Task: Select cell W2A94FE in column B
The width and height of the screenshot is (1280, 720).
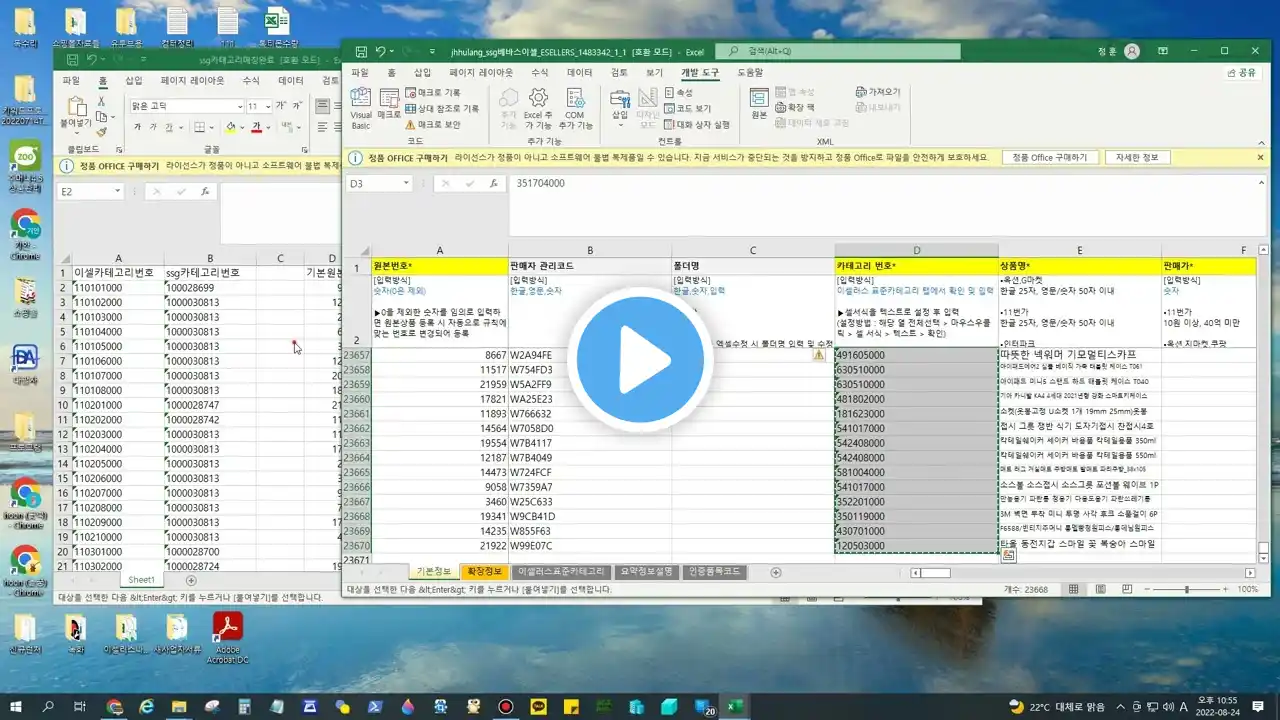Action: coord(590,355)
